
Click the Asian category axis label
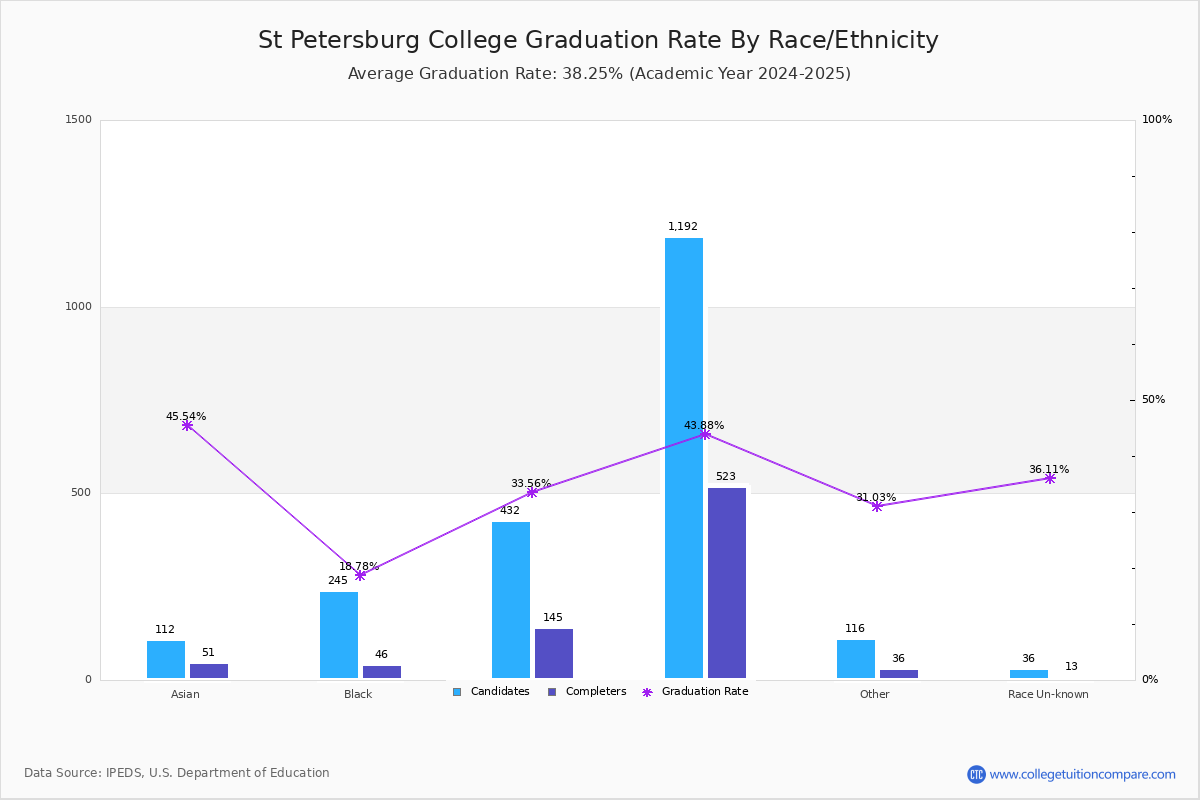click(x=185, y=694)
